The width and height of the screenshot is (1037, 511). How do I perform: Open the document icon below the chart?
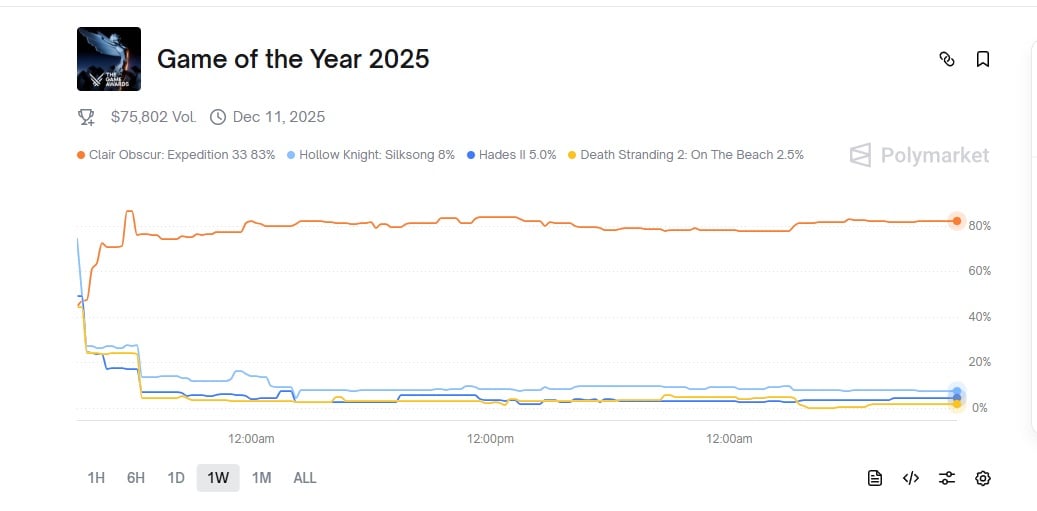pos(875,478)
